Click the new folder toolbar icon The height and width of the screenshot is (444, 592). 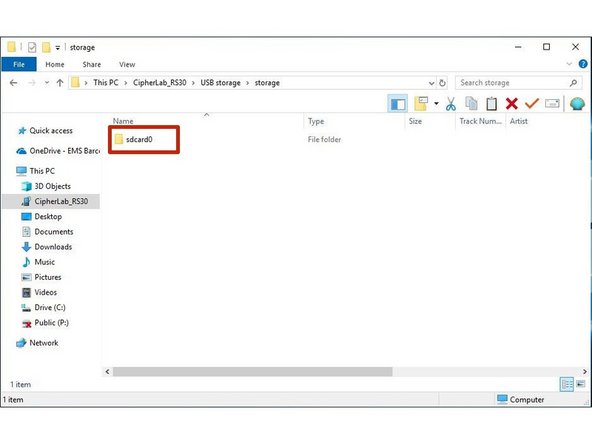coord(421,103)
